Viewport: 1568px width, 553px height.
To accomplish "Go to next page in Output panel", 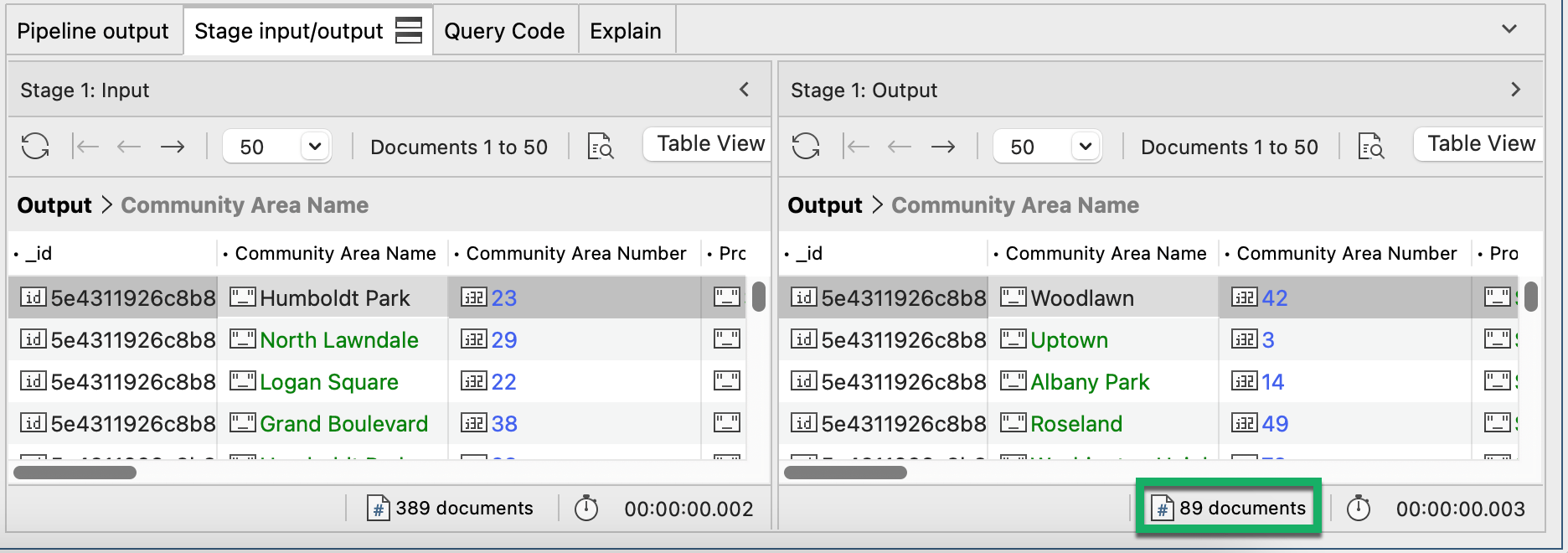I will 943,147.
